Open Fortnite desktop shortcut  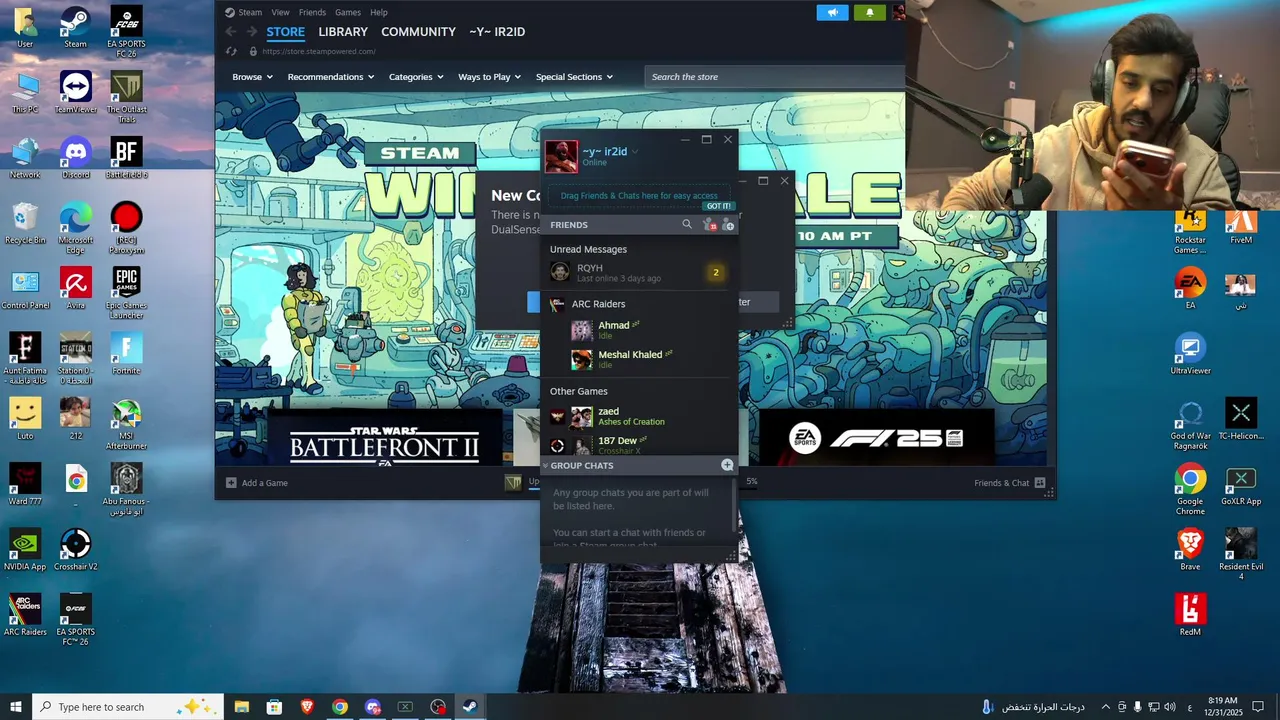(126, 354)
